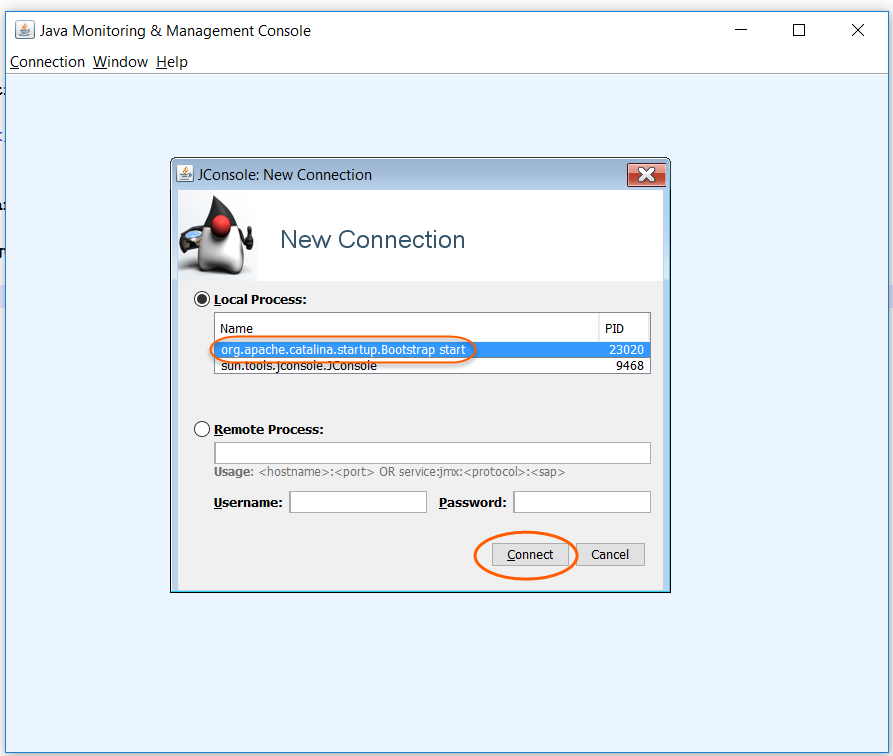Click the Password input field

[581, 502]
